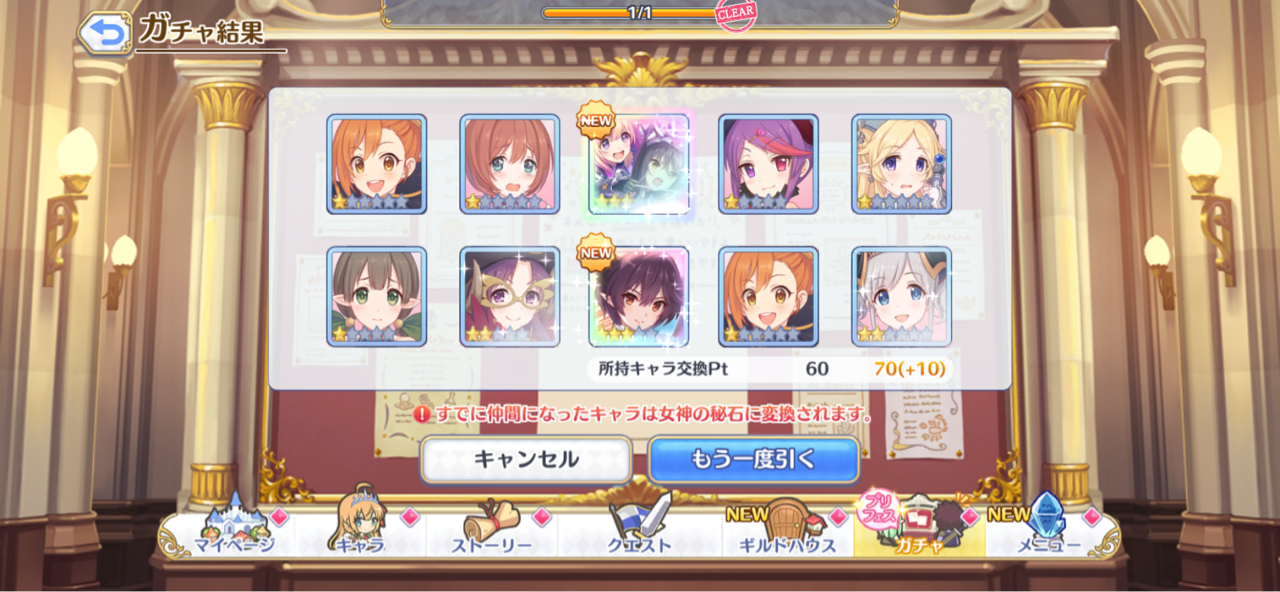Open ストーリー scroll icon
The height and width of the screenshot is (592, 1280).
(x=491, y=527)
